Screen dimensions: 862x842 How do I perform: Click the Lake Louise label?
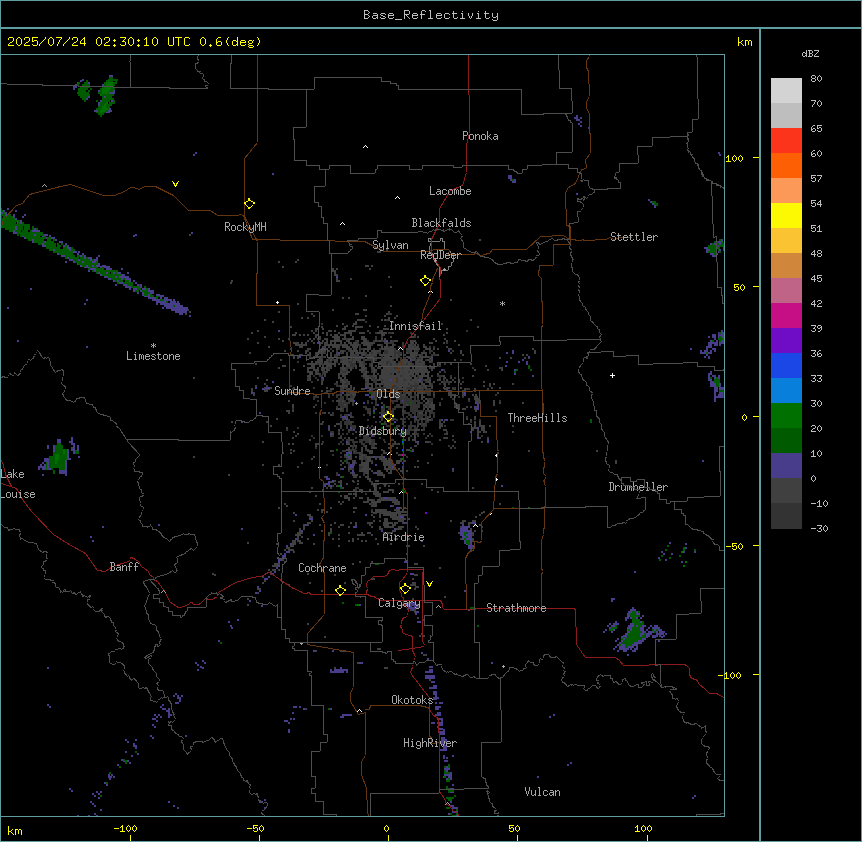coord(18,484)
